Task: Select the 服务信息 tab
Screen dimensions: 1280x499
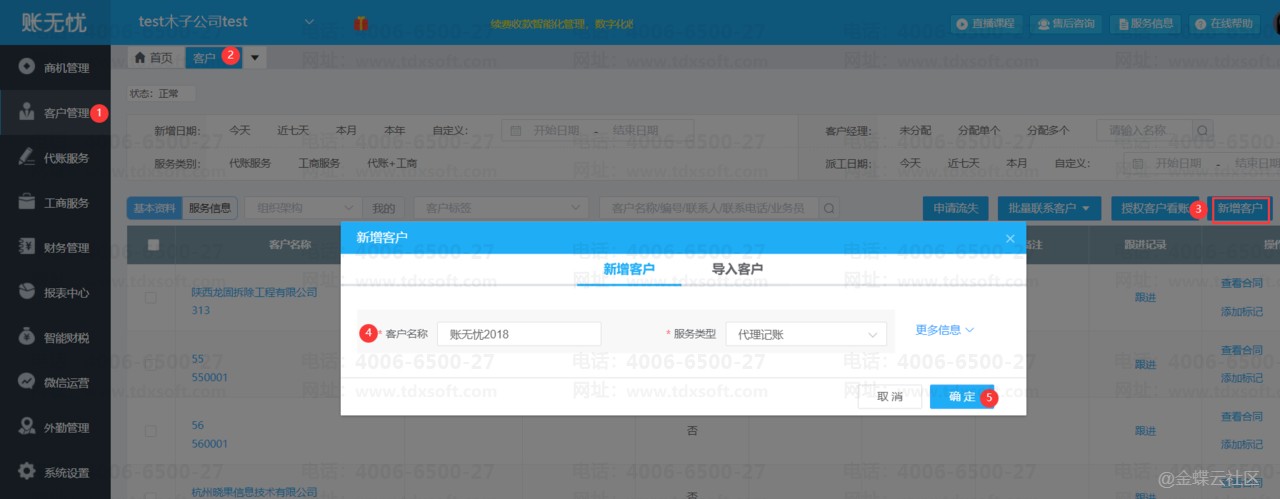Action: coord(210,208)
